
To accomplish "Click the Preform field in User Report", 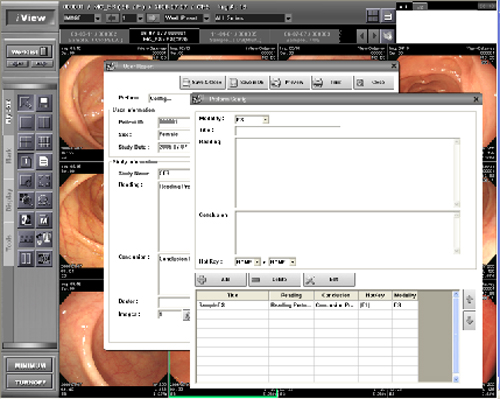I will click(169, 98).
